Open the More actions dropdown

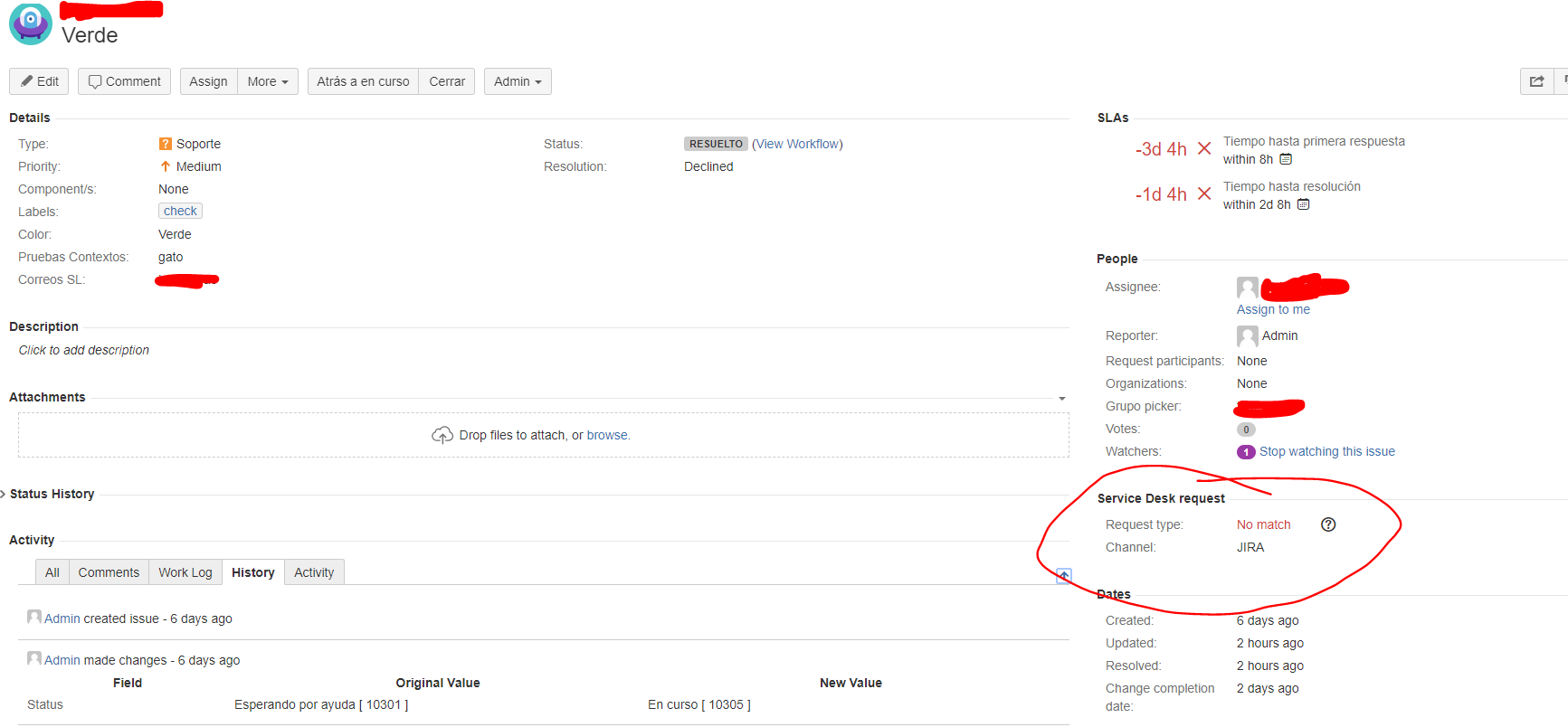tap(268, 81)
